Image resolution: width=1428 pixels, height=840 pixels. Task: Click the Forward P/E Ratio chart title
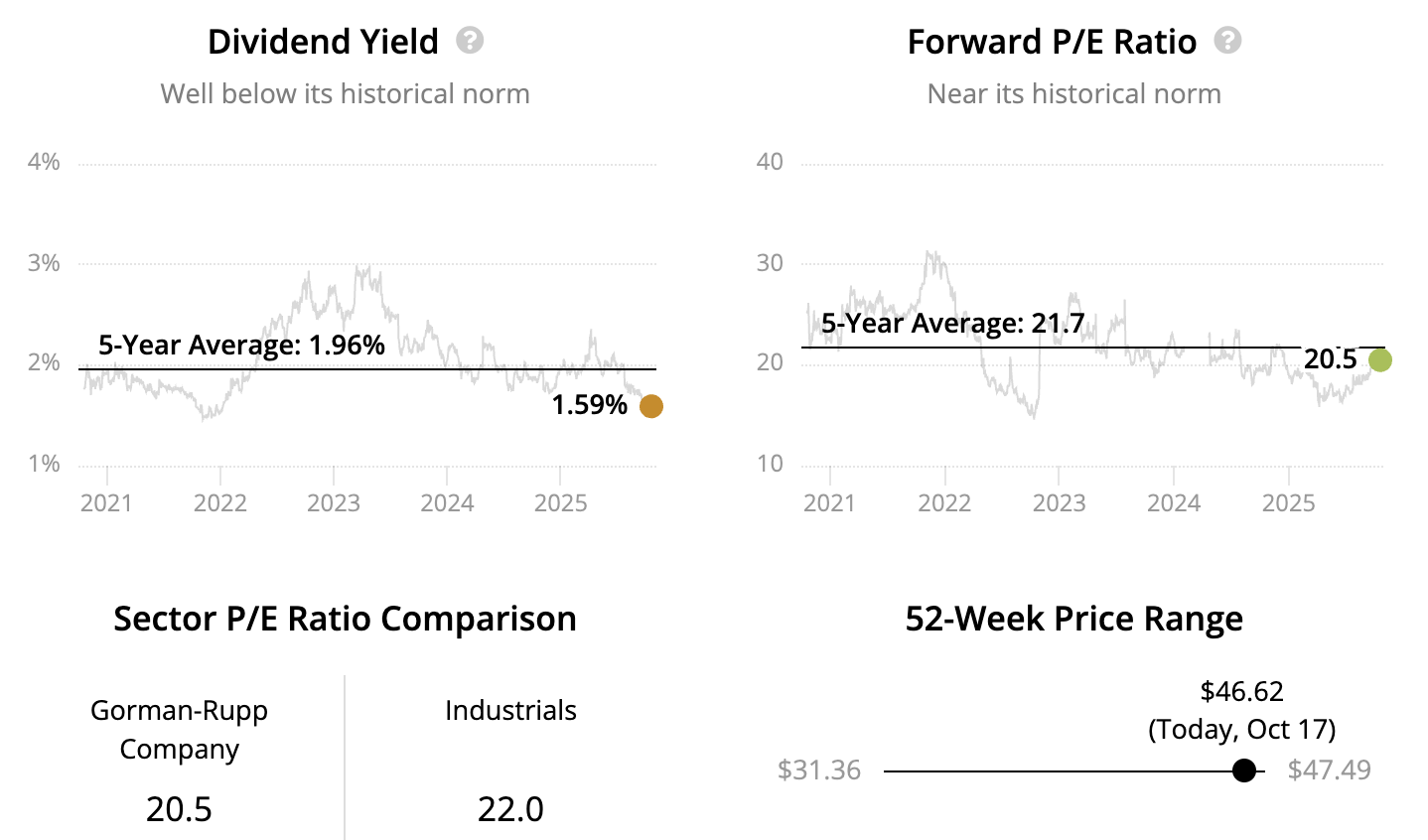pos(1052,42)
